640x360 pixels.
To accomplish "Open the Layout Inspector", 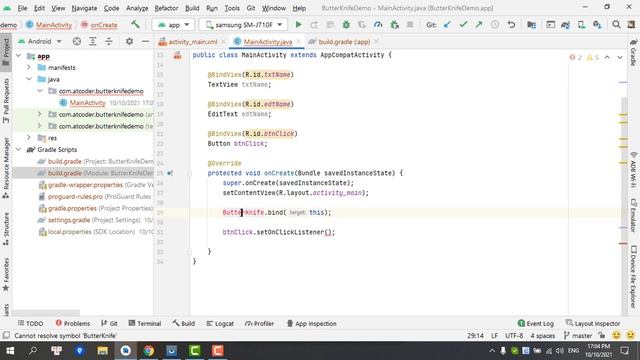I will [x=593, y=323].
